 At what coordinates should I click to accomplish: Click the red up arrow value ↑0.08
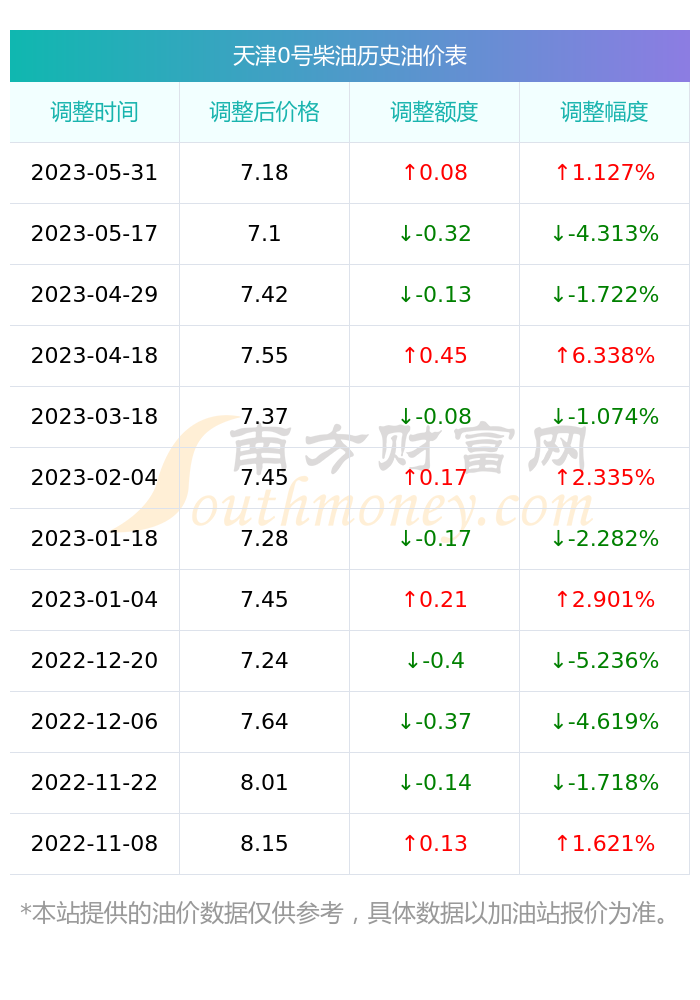click(435, 173)
